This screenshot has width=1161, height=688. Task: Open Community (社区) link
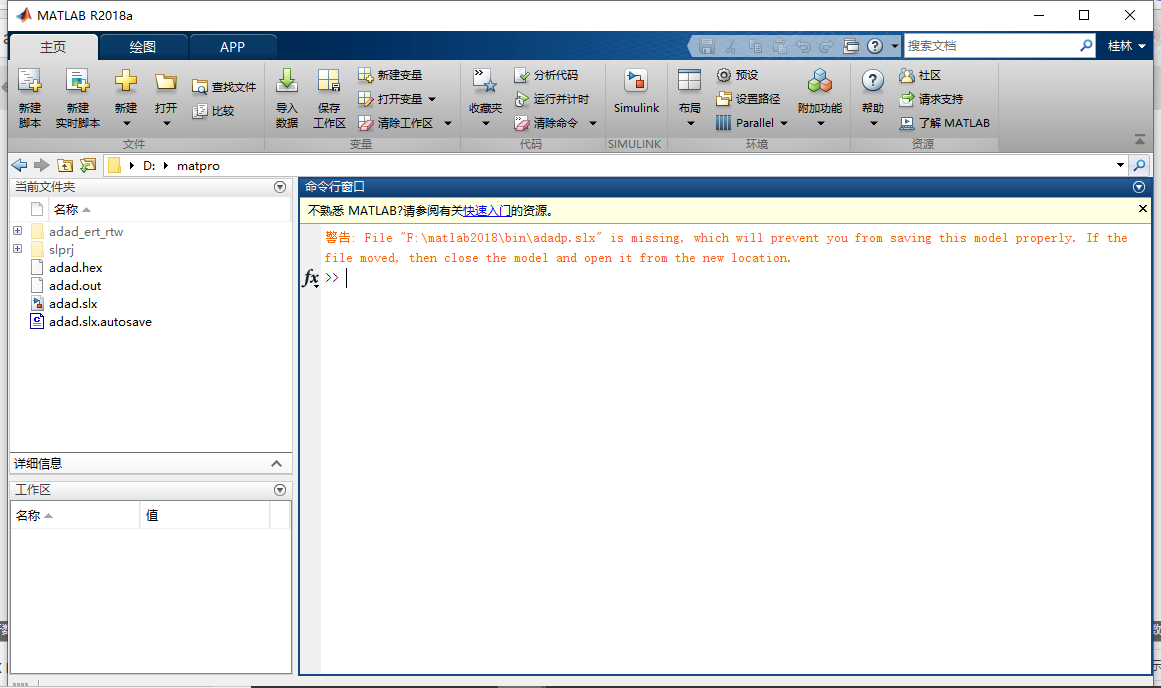(920, 75)
